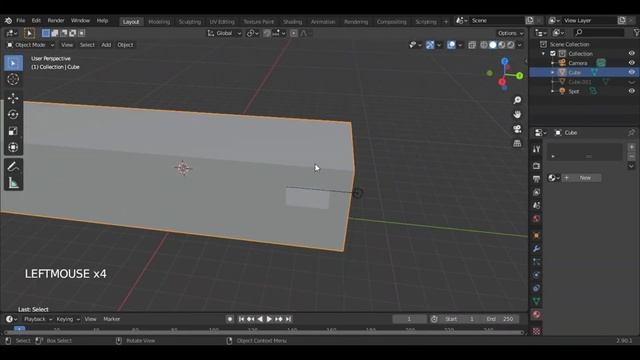Open the Particles properties tab

(536, 262)
